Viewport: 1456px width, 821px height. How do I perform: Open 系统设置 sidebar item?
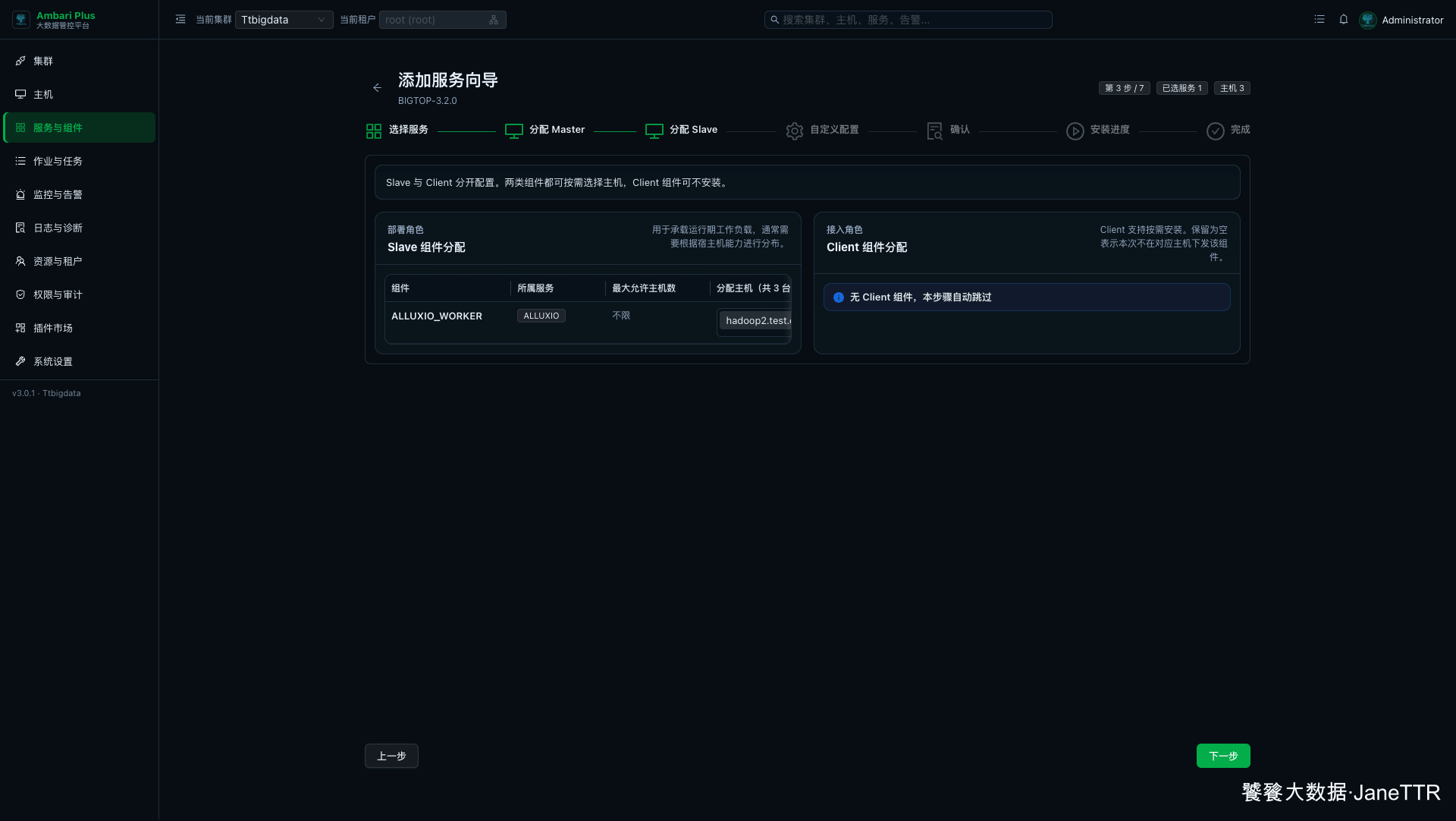pos(80,361)
